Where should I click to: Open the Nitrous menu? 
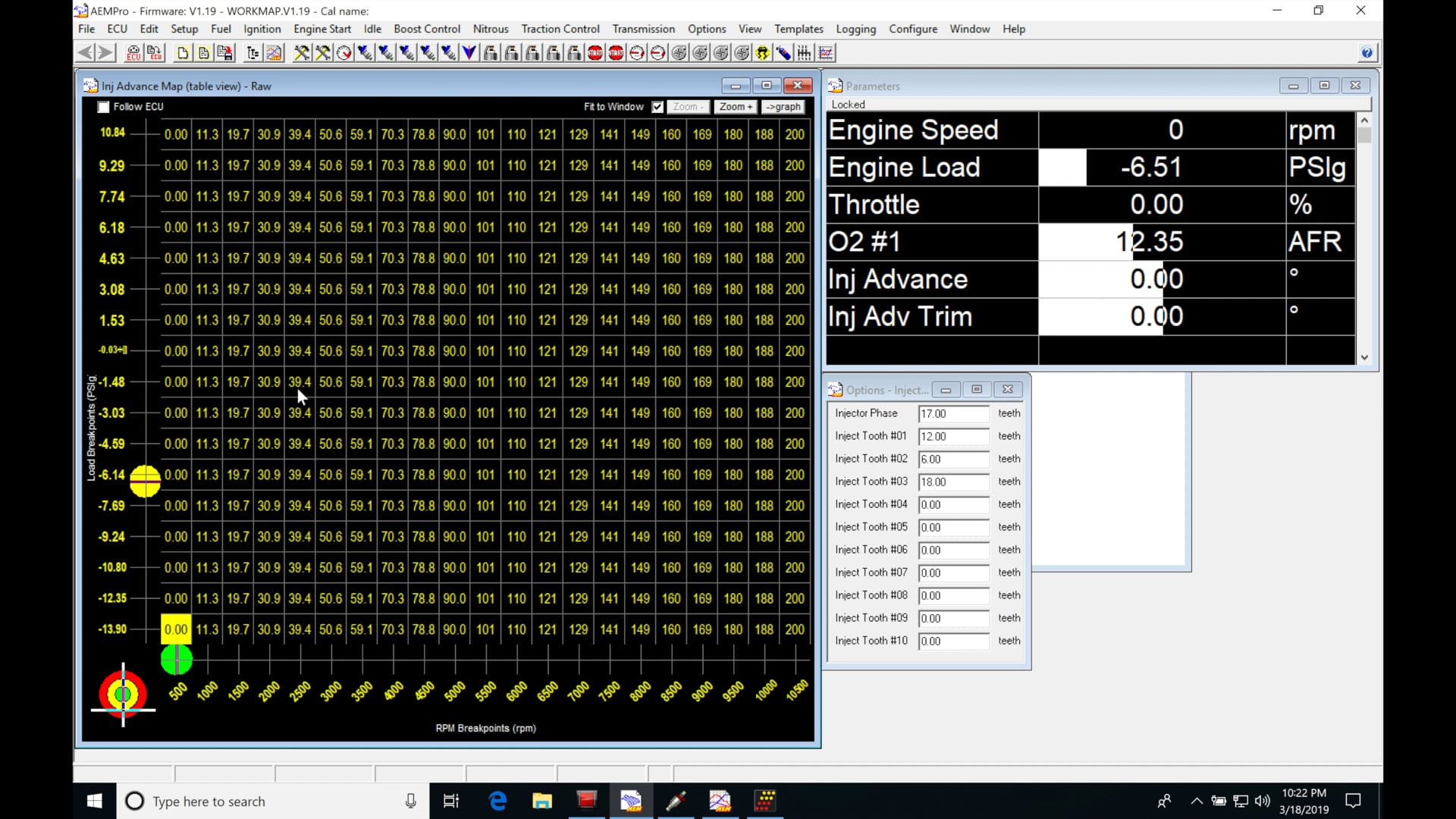tap(490, 29)
